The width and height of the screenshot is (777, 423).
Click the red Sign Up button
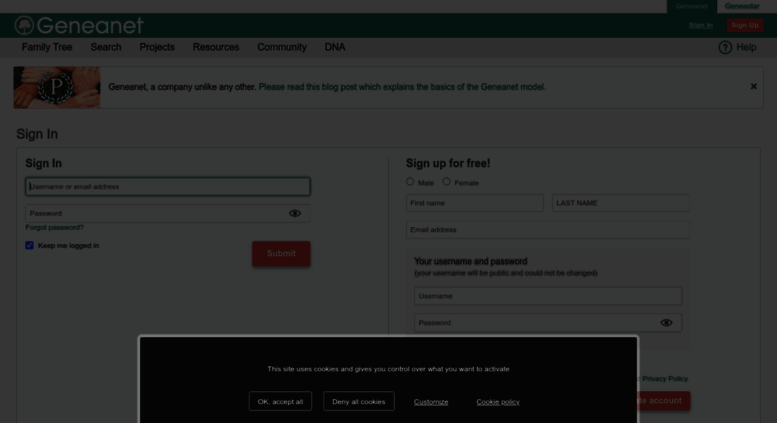tap(745, 25)
